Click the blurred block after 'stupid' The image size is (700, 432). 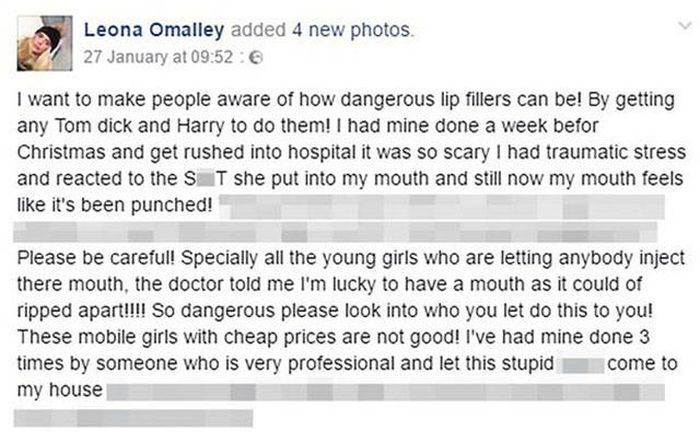[x=582, y=365]
